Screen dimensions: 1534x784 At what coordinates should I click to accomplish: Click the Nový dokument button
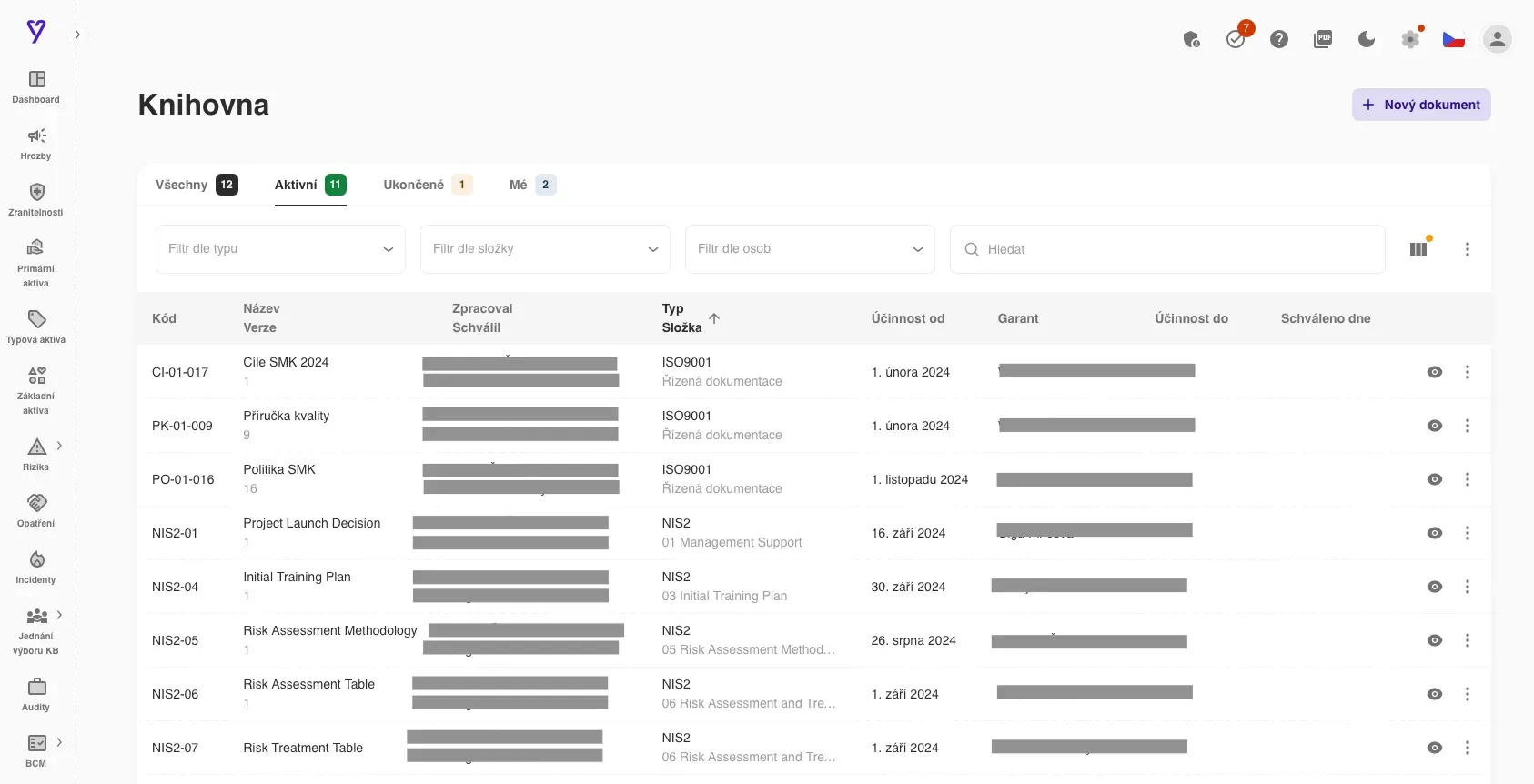click(1421, 105)
